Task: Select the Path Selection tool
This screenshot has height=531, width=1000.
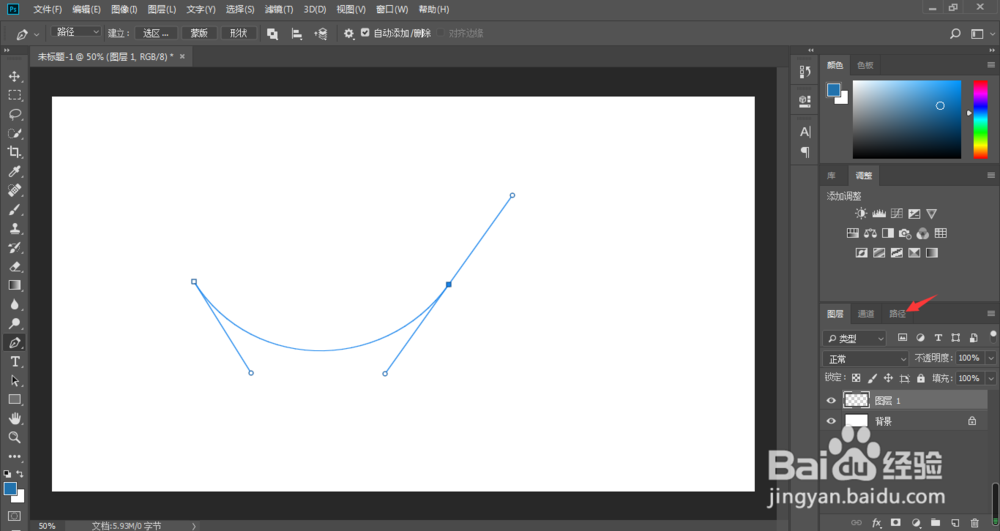Action: 15,381
